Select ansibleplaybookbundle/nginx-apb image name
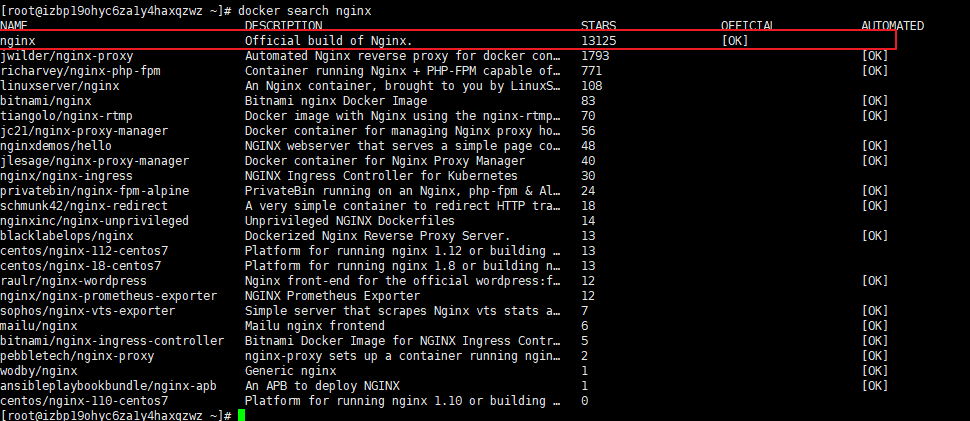Image resolution: width=970 pixels, height=421 pixels. pyautogui.click(x=109, y=386)
